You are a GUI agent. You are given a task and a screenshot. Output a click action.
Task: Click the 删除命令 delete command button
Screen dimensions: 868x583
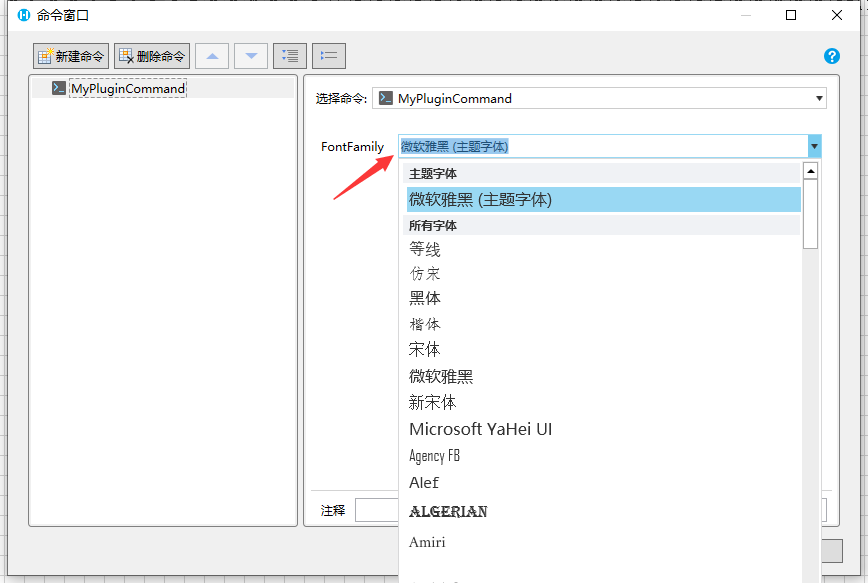click(x=152, y=56)
